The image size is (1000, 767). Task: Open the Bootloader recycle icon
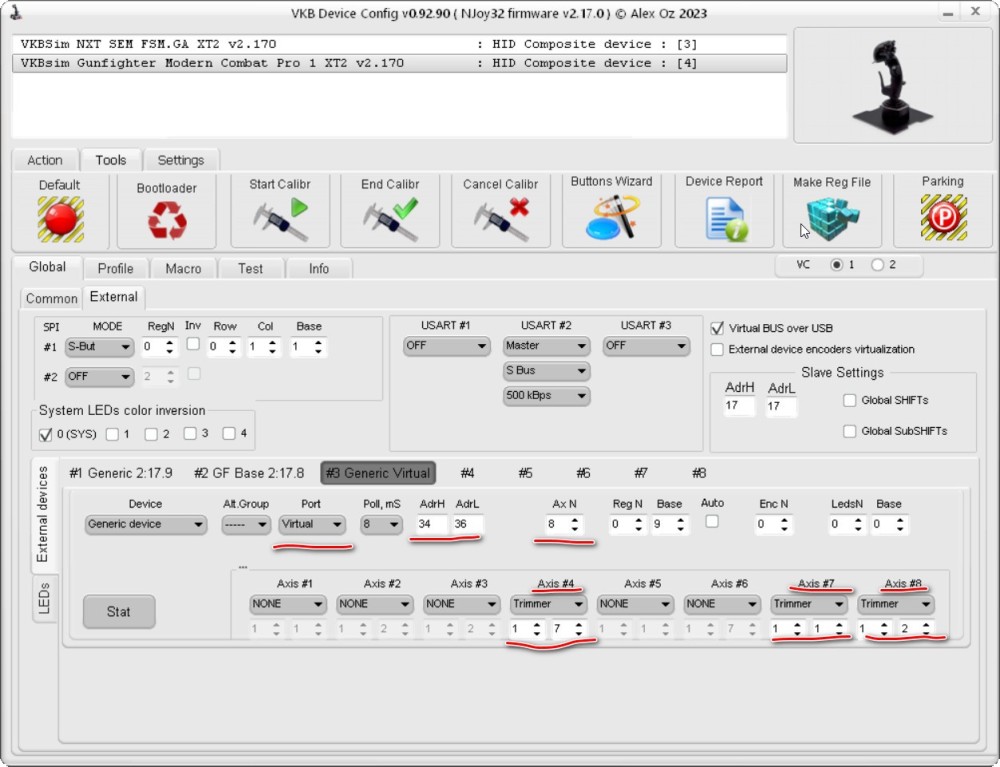tap(167, 220)
